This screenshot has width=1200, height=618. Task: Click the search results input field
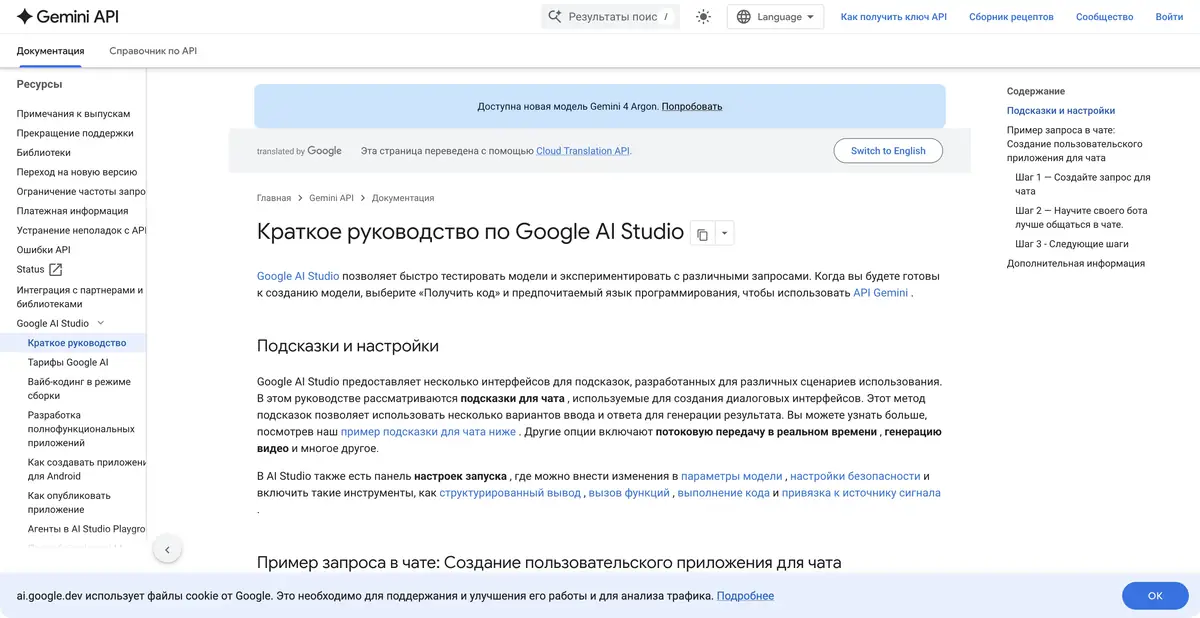pos(610,16)
